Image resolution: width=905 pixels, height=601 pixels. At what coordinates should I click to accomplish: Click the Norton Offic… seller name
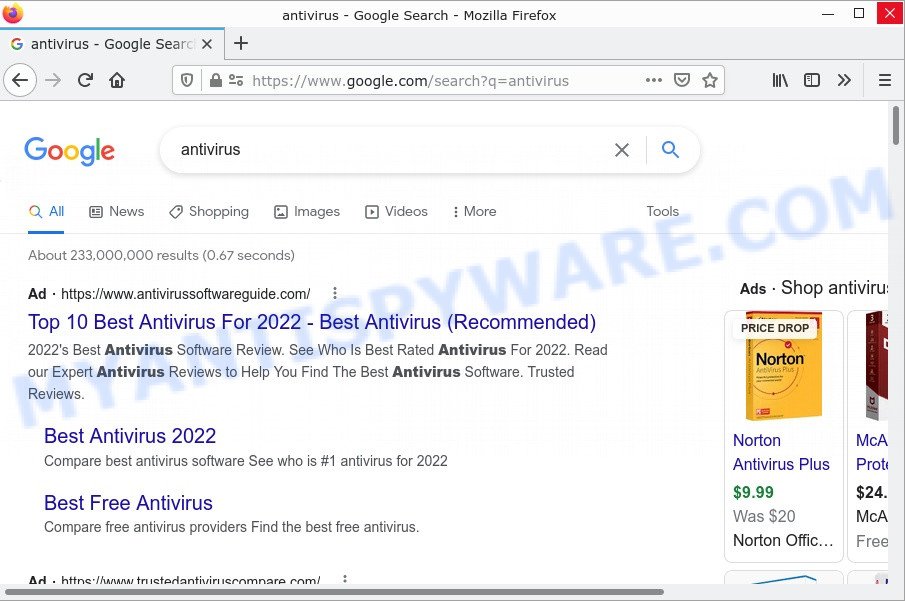(783, 540)
